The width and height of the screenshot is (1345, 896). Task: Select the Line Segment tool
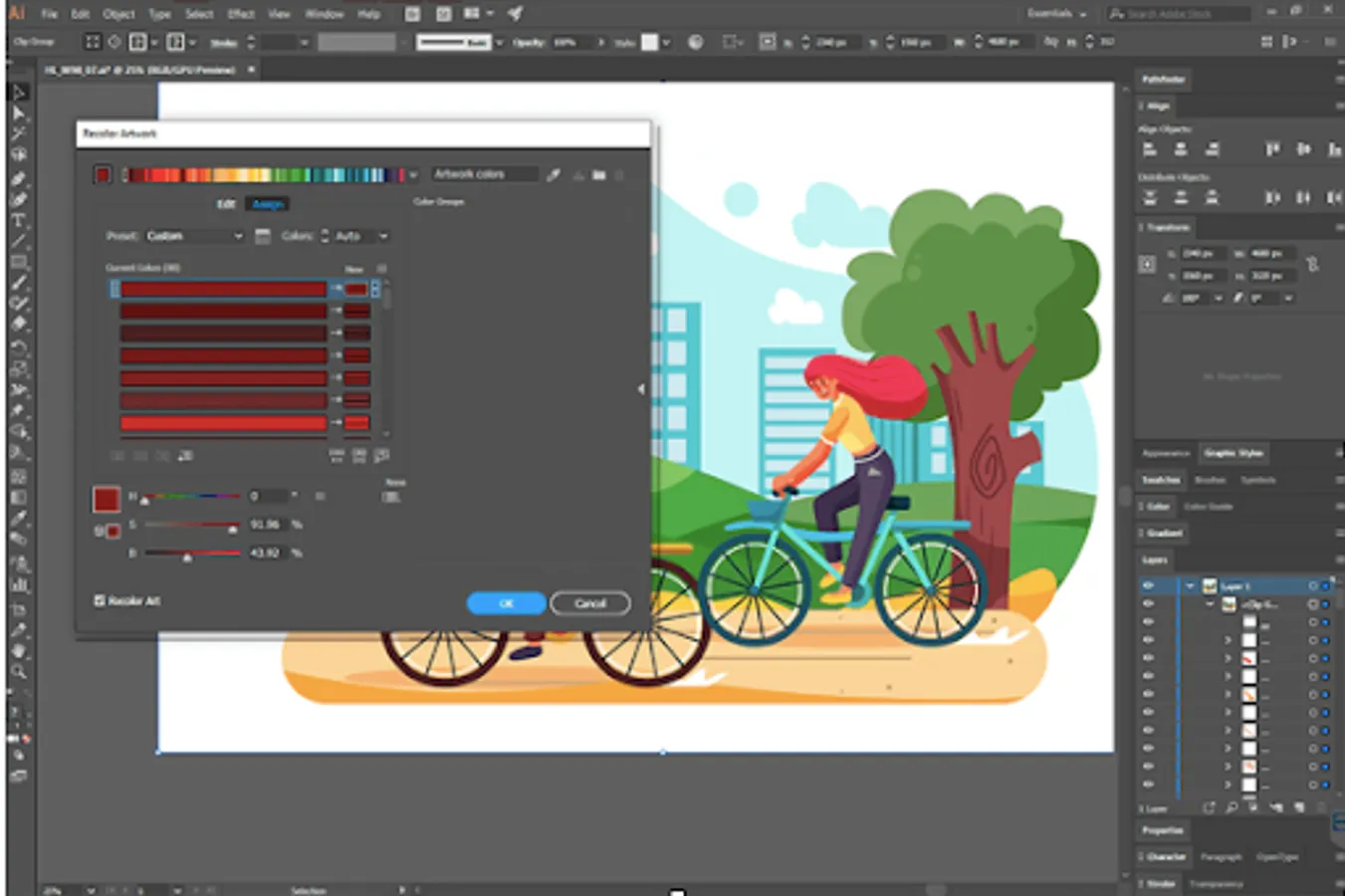tap(18, 241)
